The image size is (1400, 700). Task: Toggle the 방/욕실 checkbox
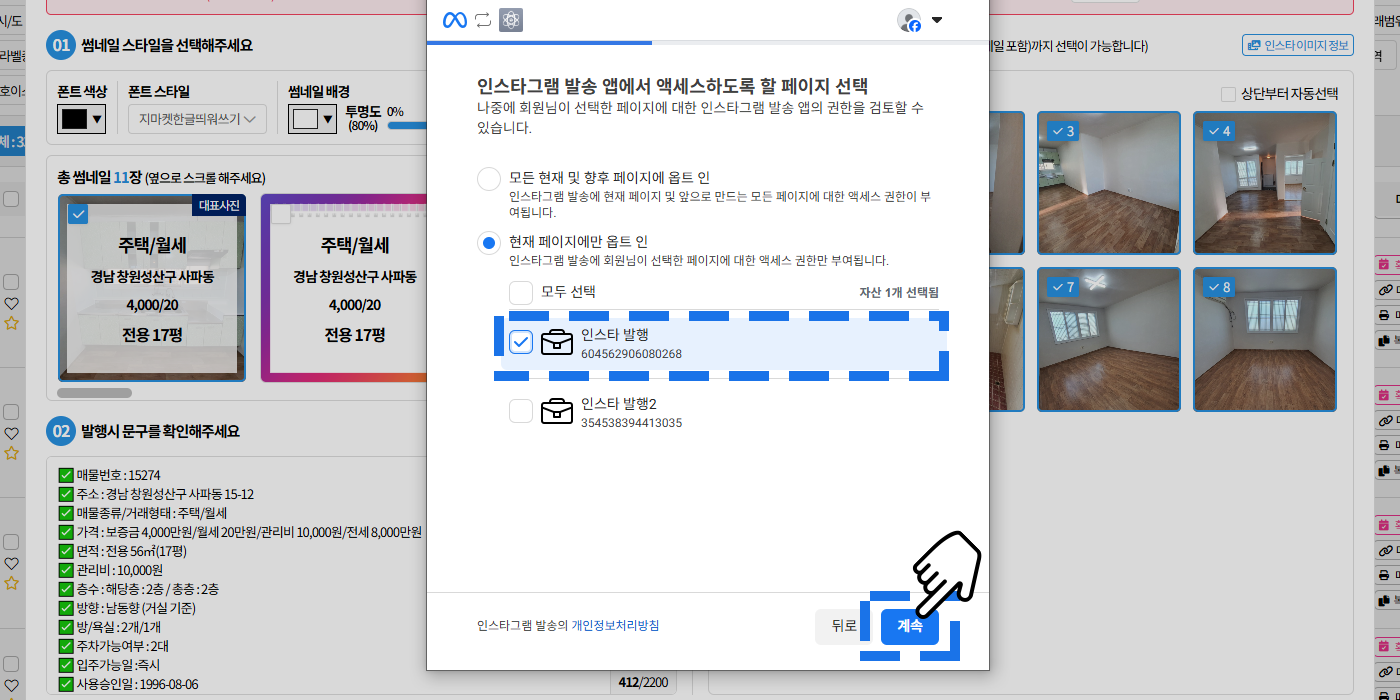pos(66,627)
